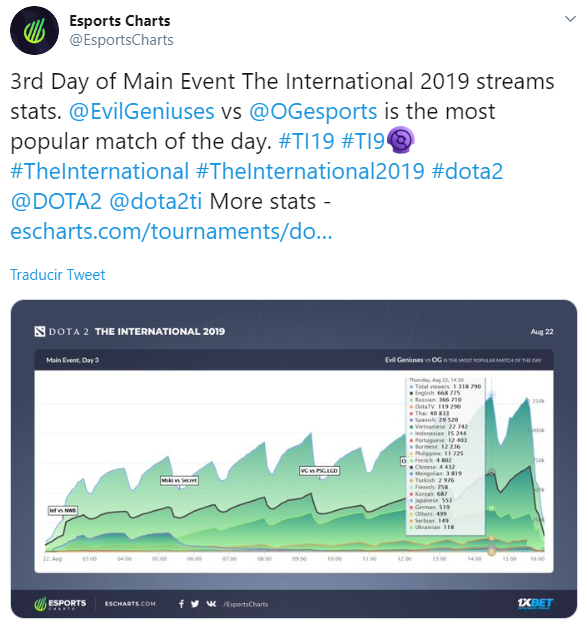Click the Inf vs NWB chart marker
The width and height of the screenshot is (585, 633).
pyautogui.click(x=62, y=510)
